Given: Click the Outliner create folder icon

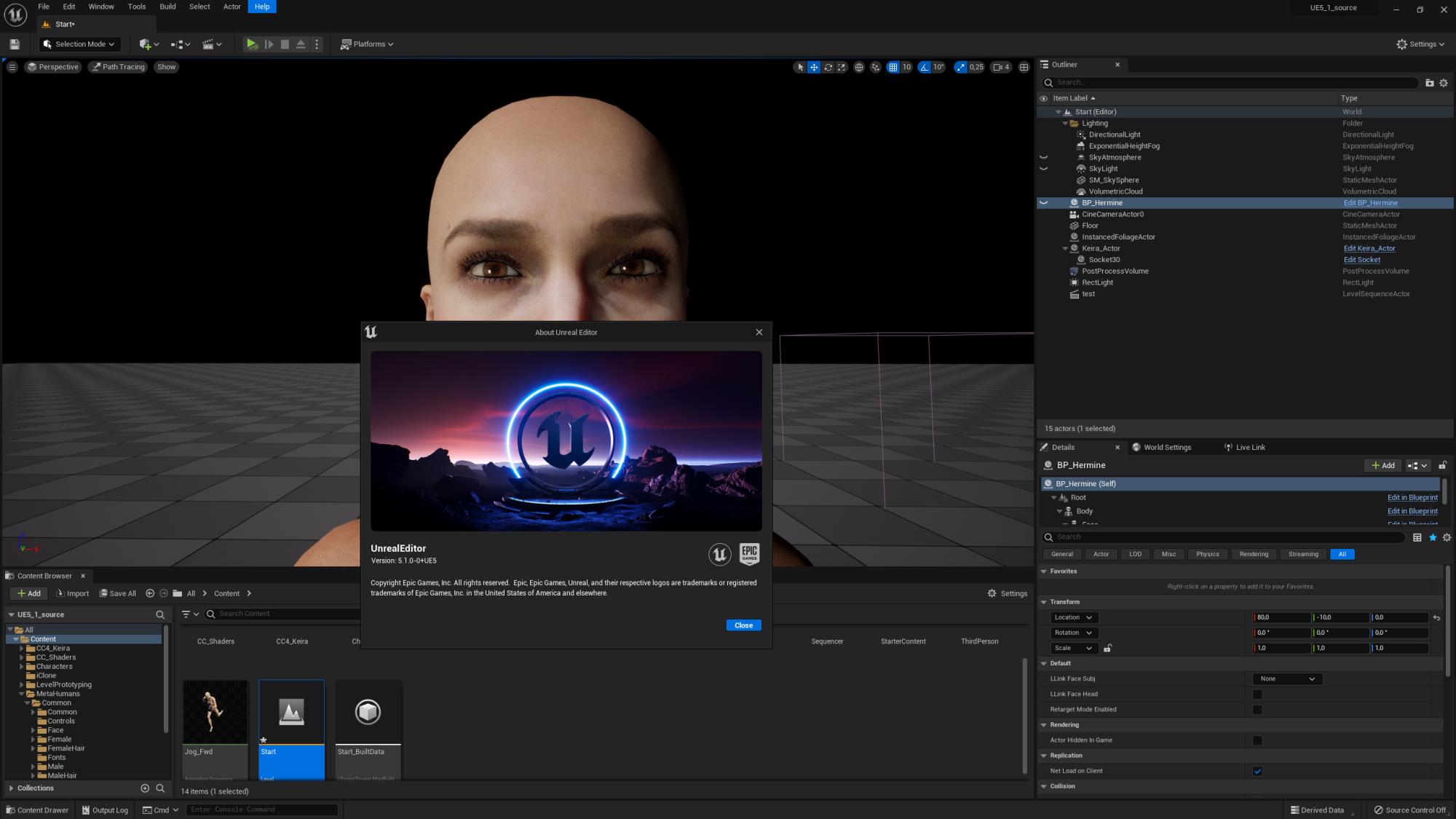Looking at the screenshot, I should pos(1429,83).
